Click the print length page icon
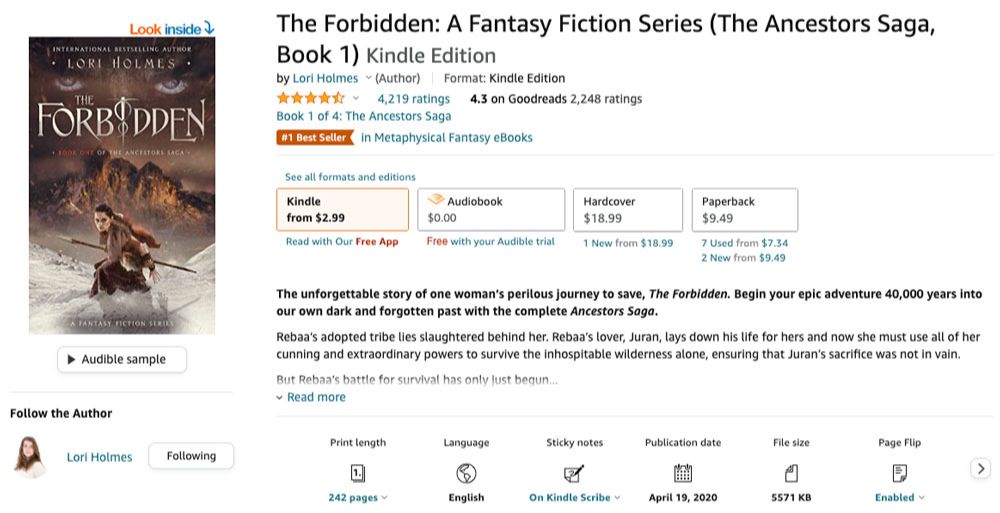Viewport: 1000px width, 513px height. click(357, 473)
